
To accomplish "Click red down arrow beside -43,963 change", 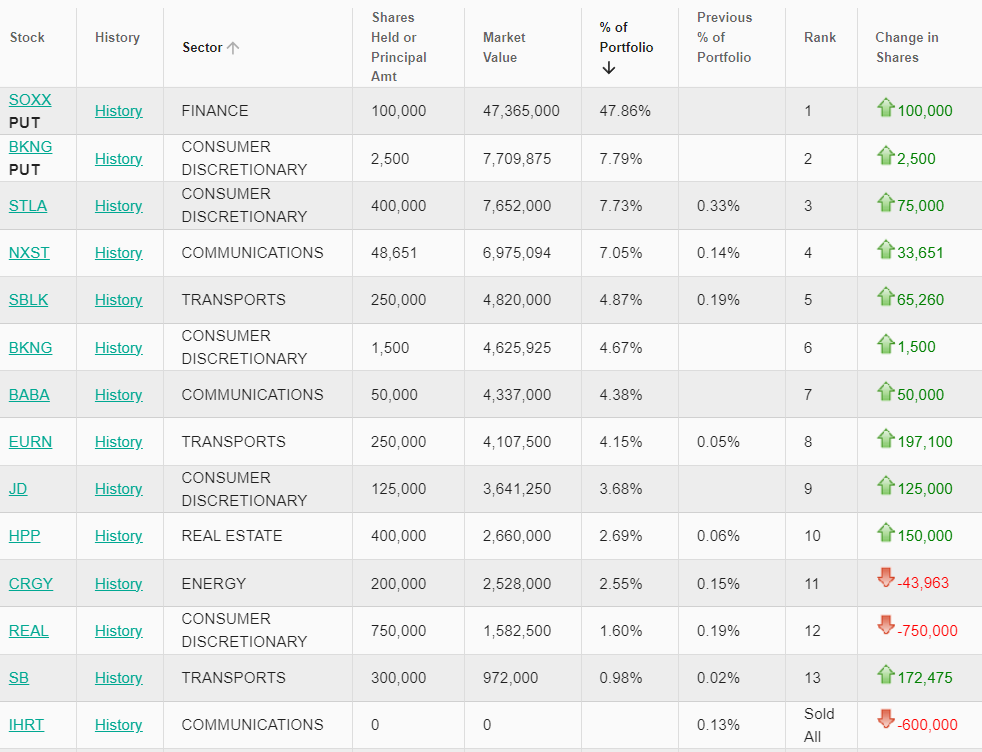I will pyautogui.click(x=886, y=577).
